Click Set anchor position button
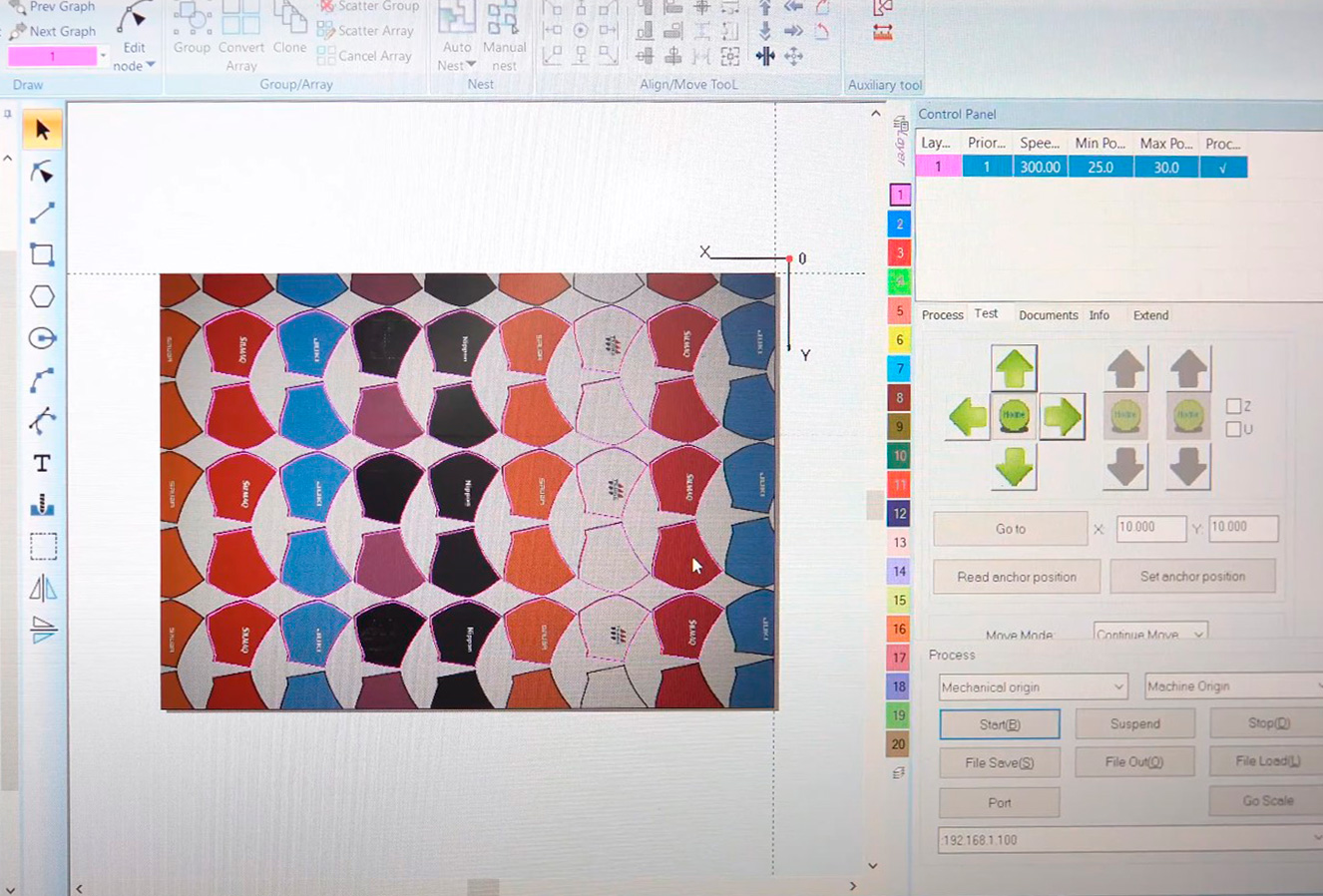 (1192, 577)
